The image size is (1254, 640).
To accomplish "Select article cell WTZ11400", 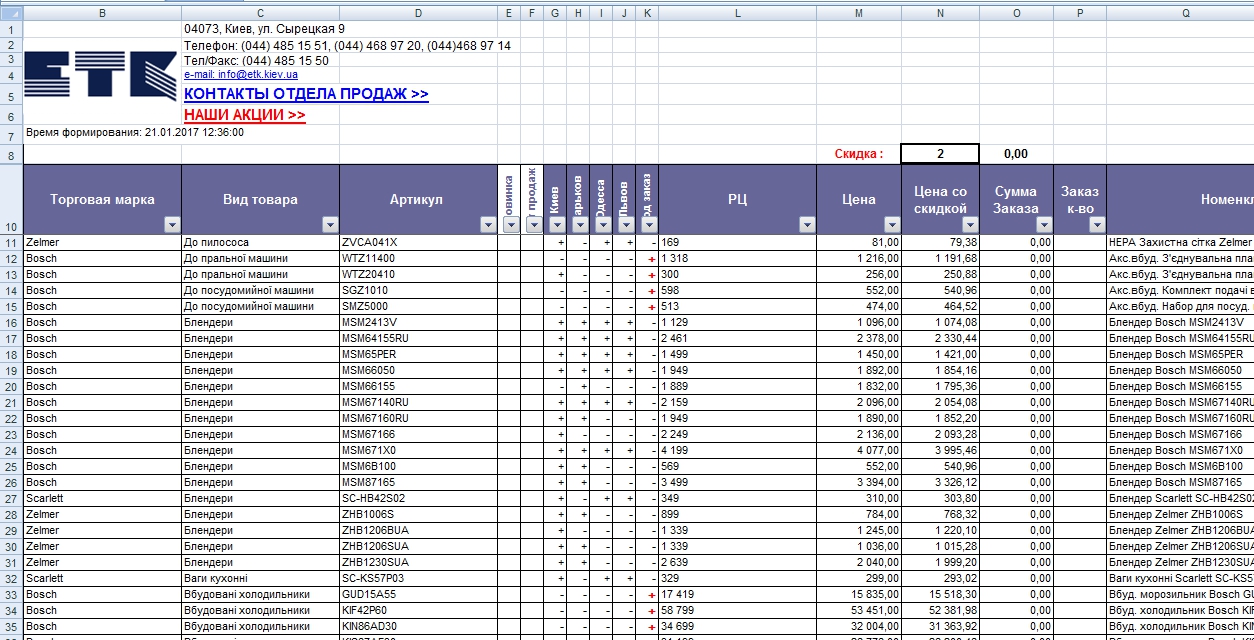I will [x=418, y=258].
